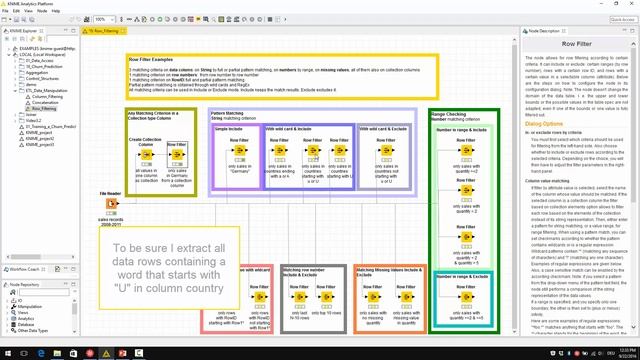The height and width of the screenshot is (360, 640).
Task: Select the Create Collection Column node
Action: pyautogui.click(x=146, y=155)
